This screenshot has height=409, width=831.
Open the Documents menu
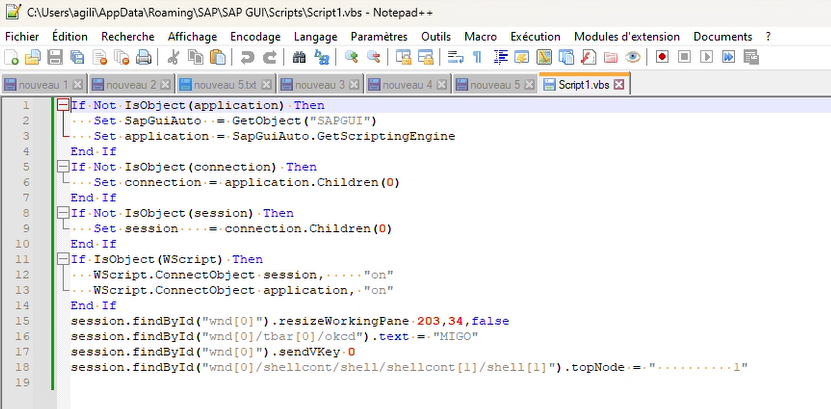coord(723,37)
